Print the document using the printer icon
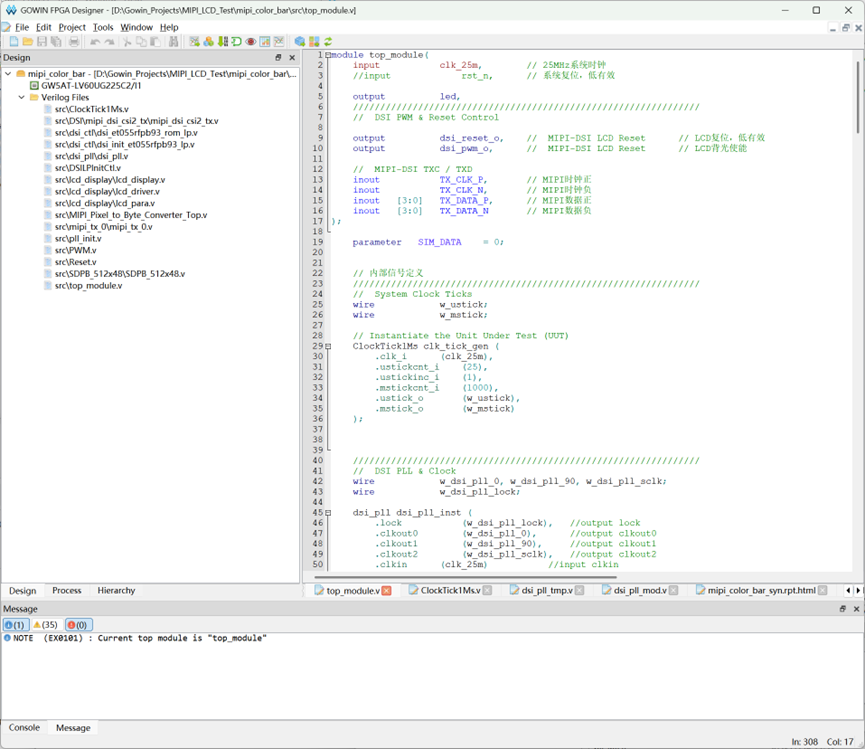 (x=74, y=42)
